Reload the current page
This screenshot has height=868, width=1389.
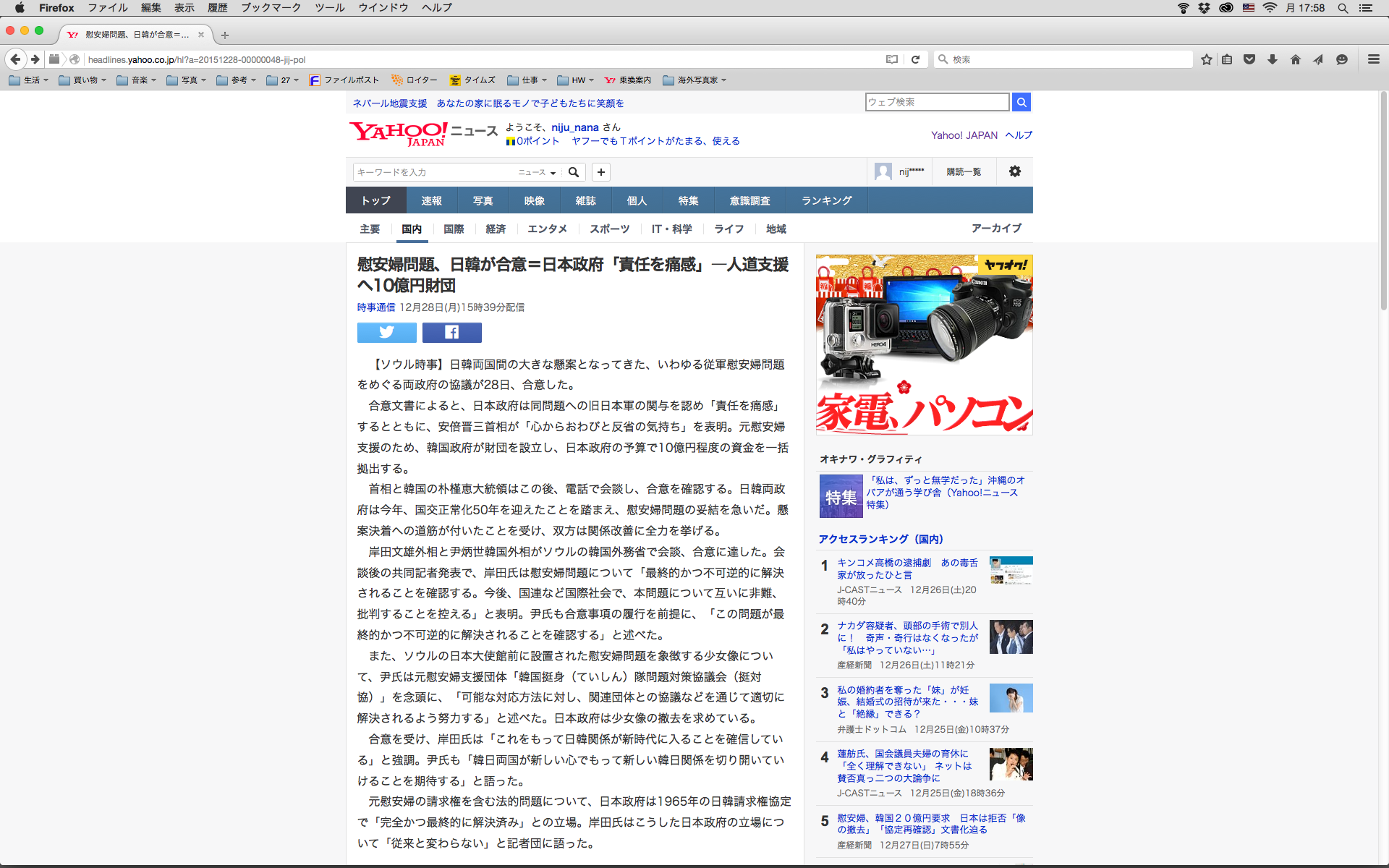coord(915,59)
